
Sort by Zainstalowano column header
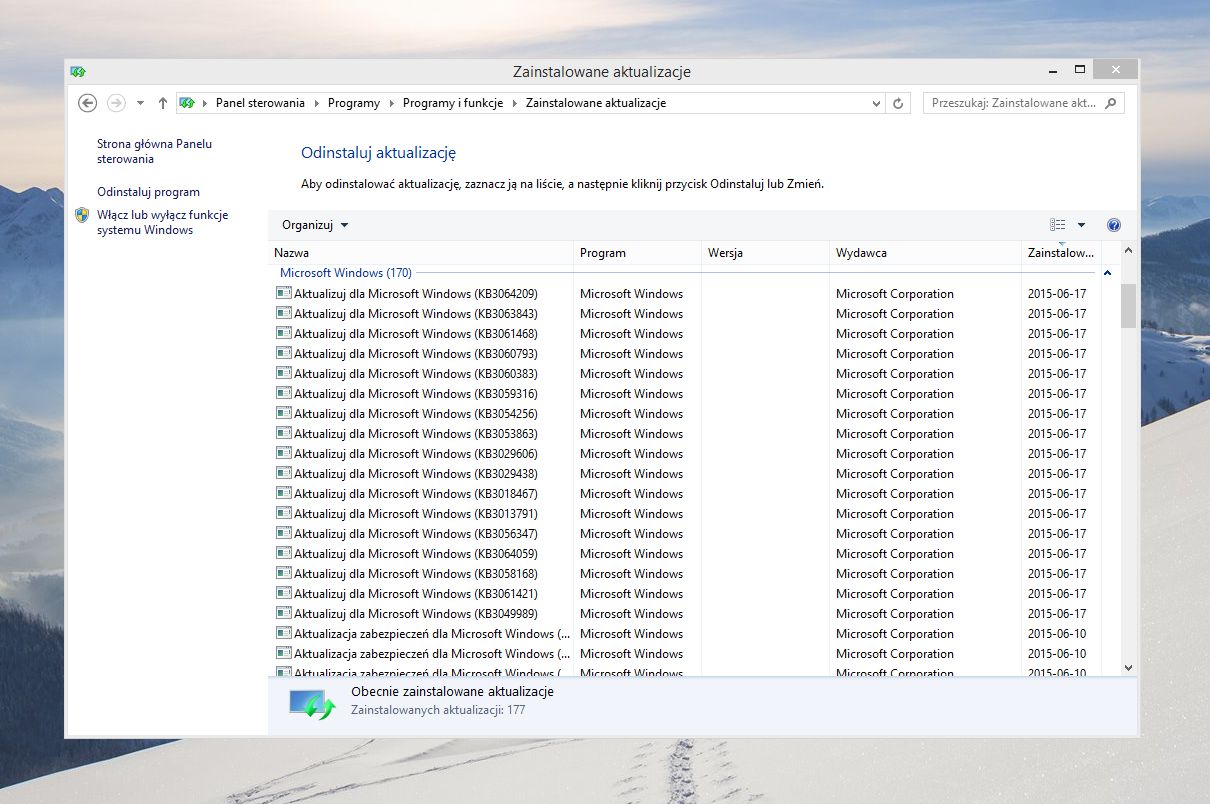click(x=1061, y=253)
